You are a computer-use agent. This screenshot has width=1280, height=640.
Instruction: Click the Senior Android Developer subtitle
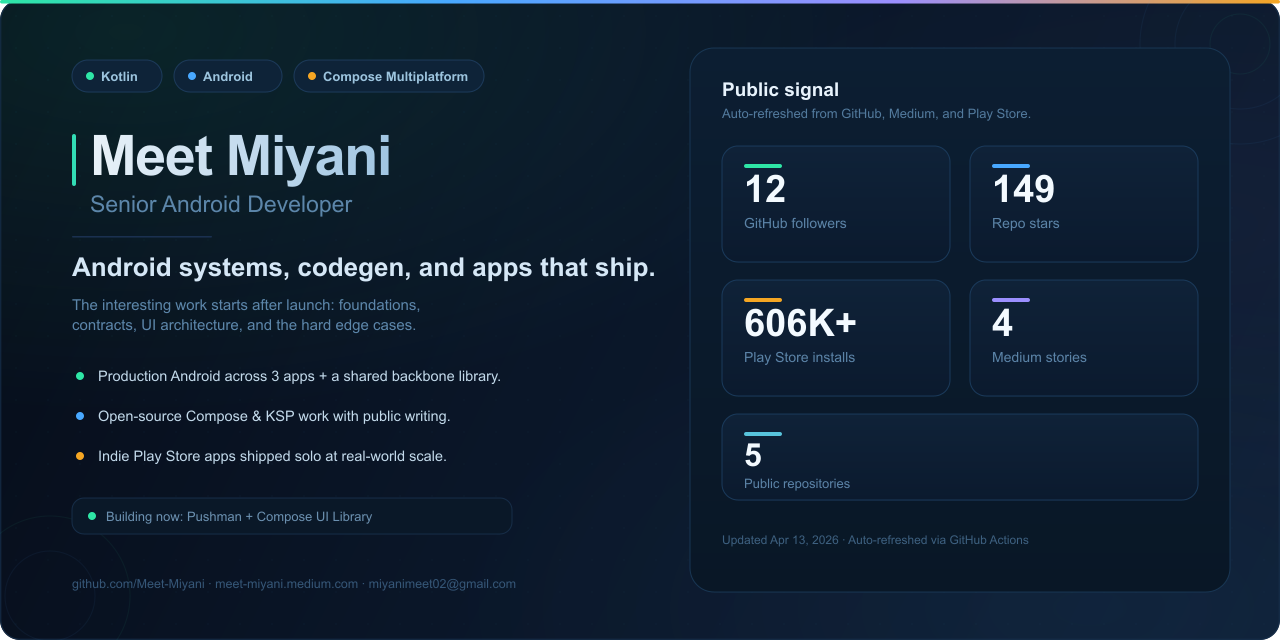[x=221, y=204]
